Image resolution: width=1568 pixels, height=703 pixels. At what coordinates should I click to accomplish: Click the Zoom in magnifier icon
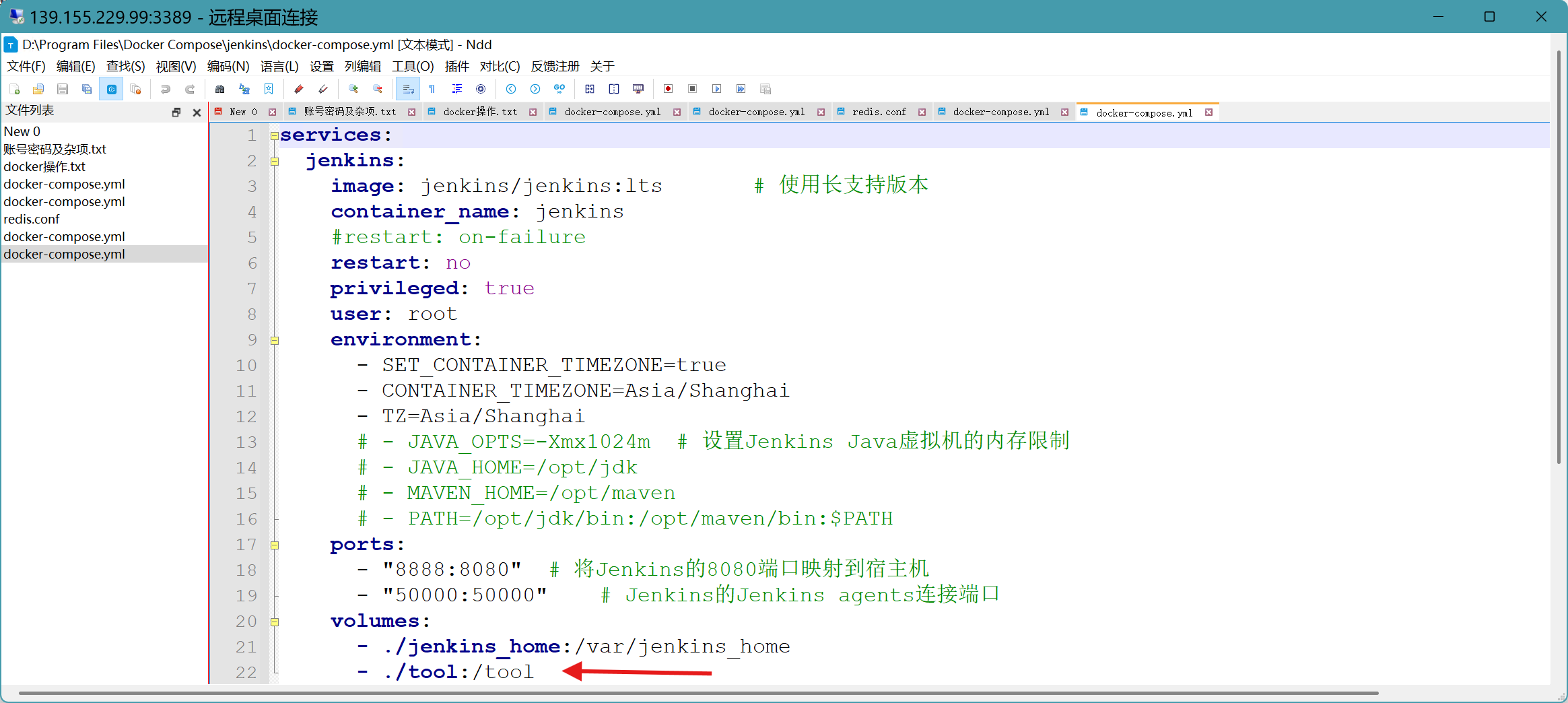point(353,89)
